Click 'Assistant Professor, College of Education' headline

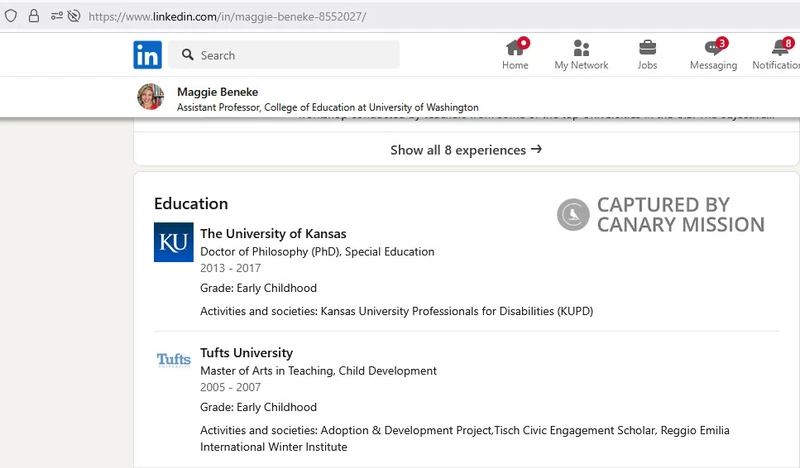coord(328,107)
